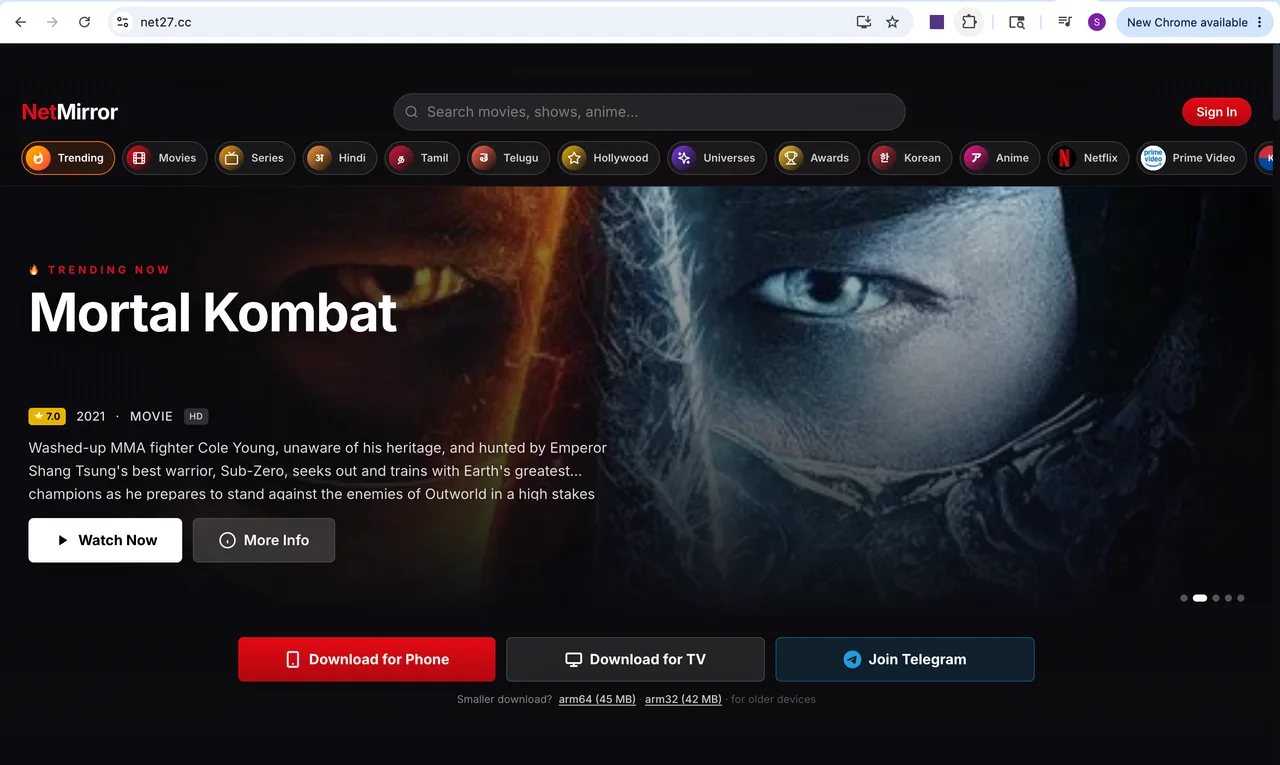This screenshot has width=1280, height=765.
Task: Click the Mortal Kombat title
Action: coord(213,312)
